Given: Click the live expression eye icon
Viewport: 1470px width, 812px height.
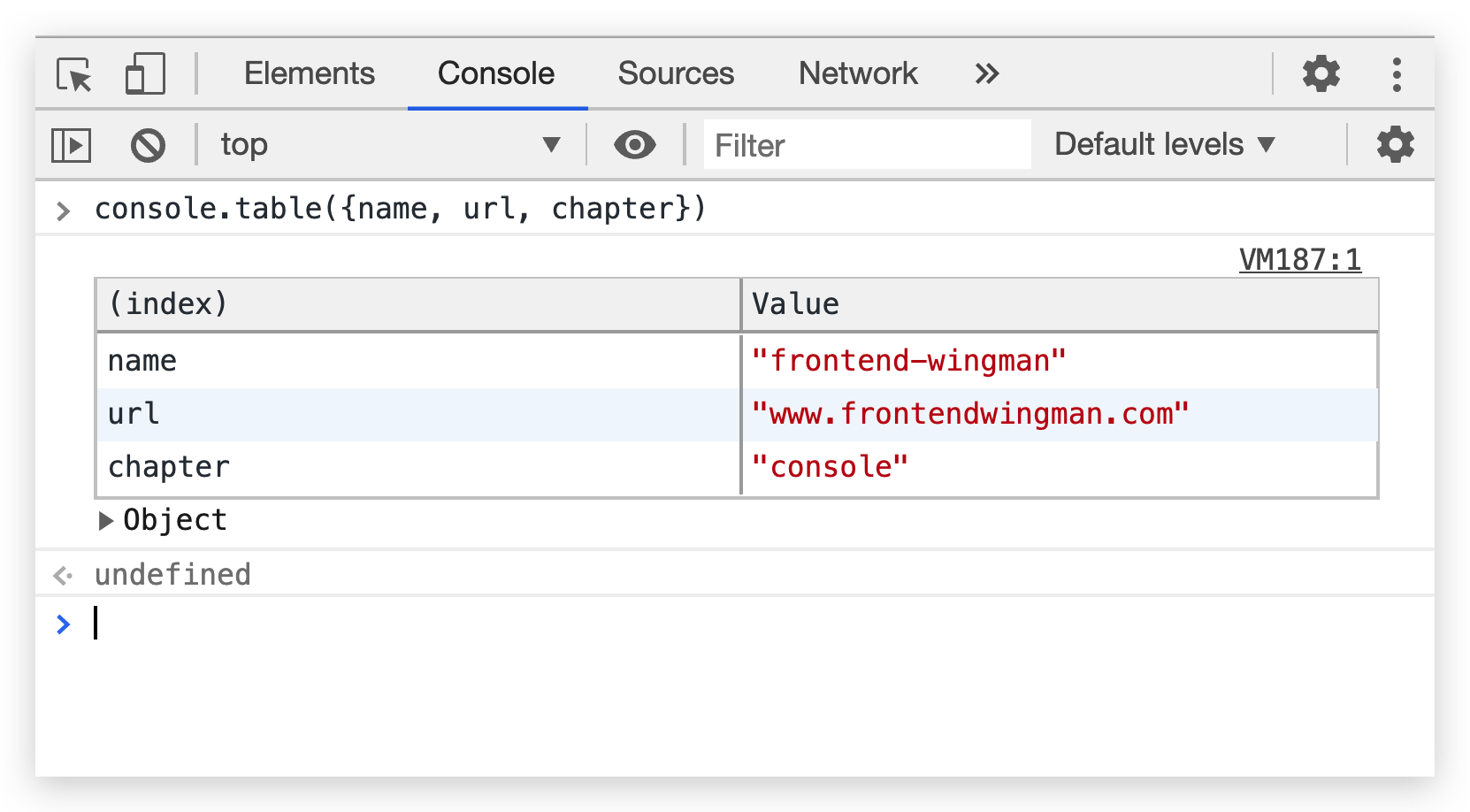Looking at the screenshot, I should (634, 145).
